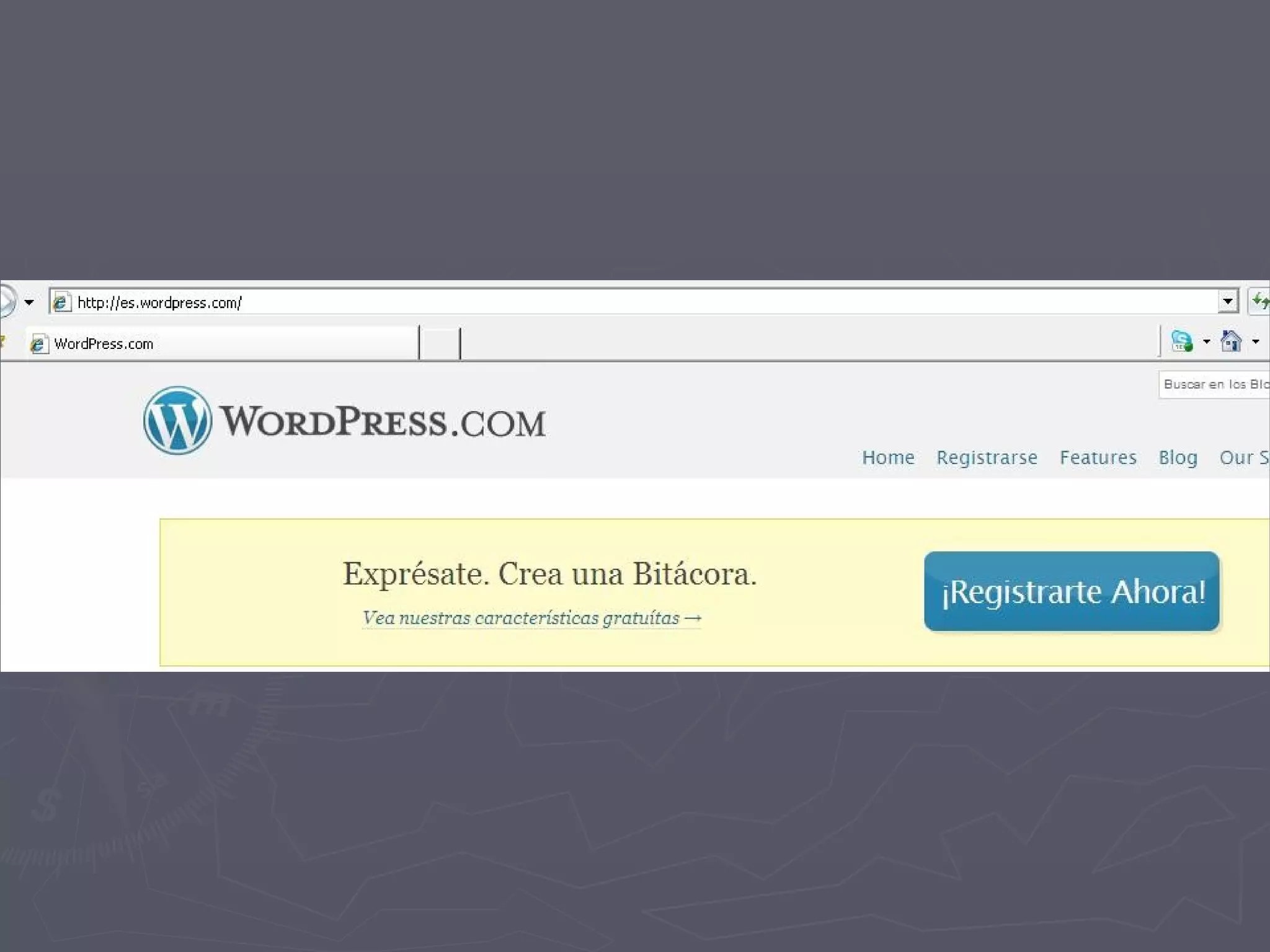Go to the Registrarse navigation link
Screen dimensions: 1270x952
tap(987, 457)
